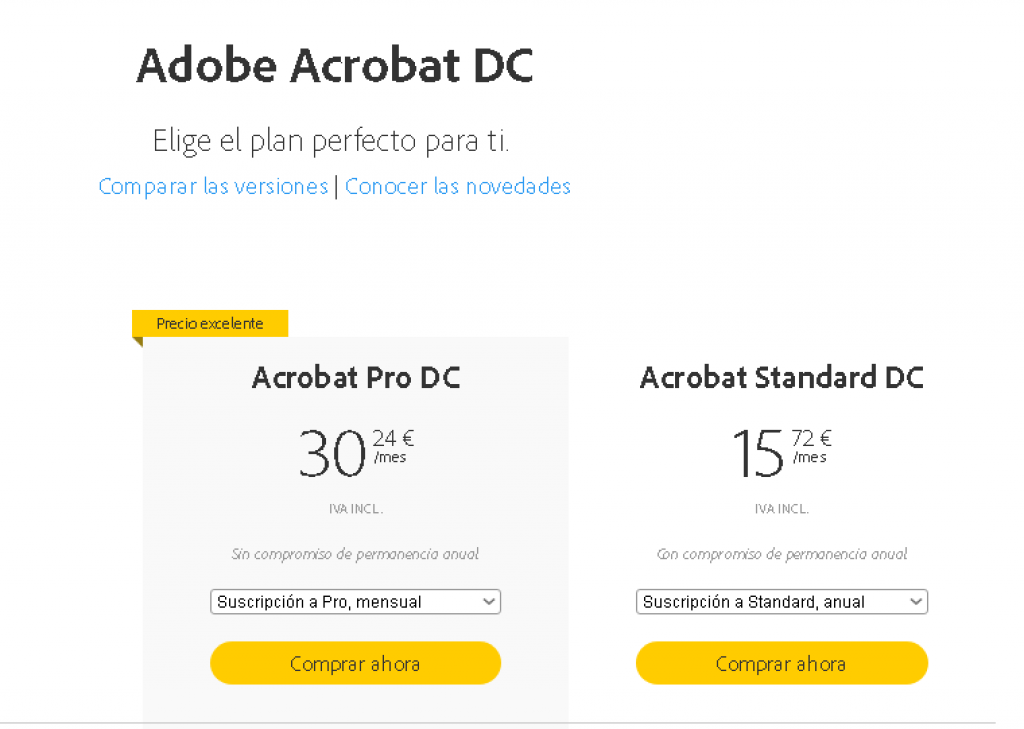
Task: Click the Elige el plan perfecto para ti subtitle
Action: pos(331,141)
